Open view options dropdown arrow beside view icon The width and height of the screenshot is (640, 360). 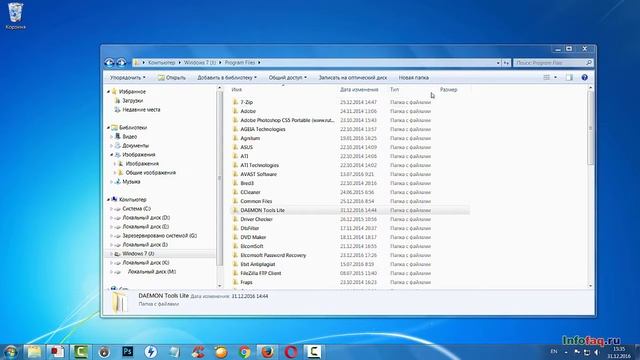pos(555,78)
